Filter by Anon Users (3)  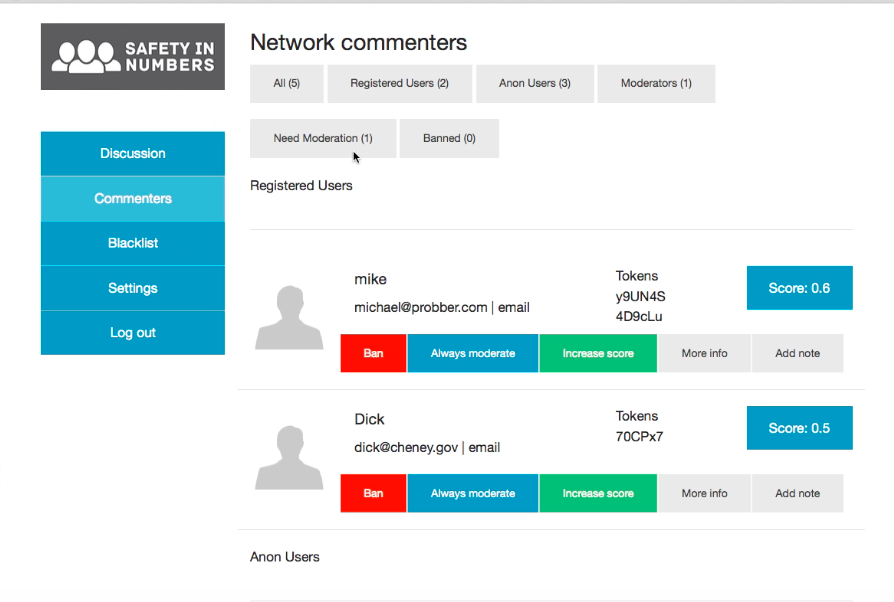click(535, 83)
